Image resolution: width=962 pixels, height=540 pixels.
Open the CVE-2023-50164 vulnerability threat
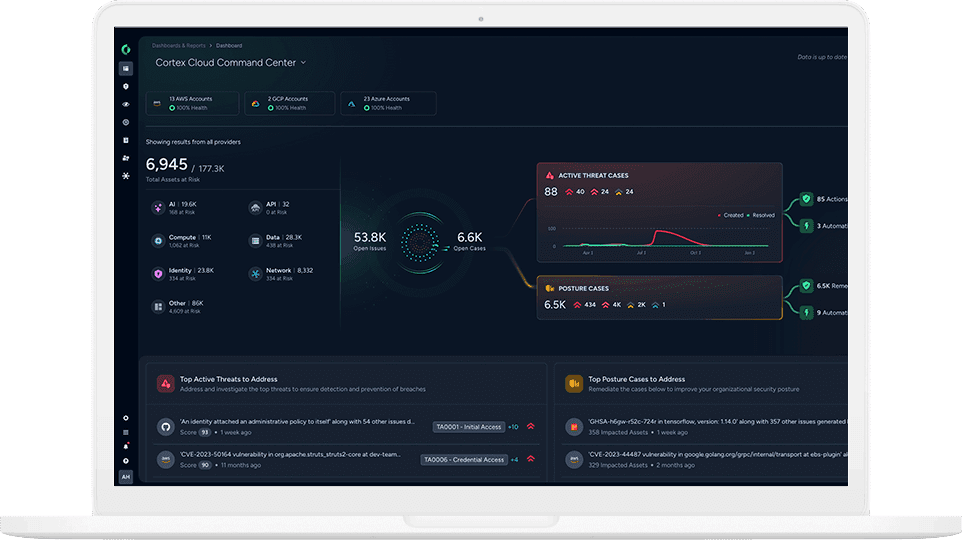pyautogui.click(x=290, y=455)
